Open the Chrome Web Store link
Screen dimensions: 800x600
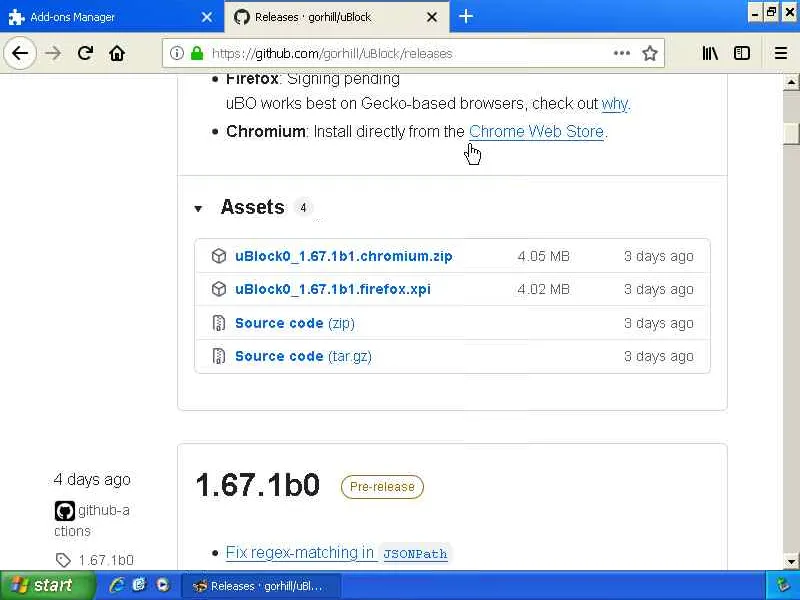[x=536, y=132]
